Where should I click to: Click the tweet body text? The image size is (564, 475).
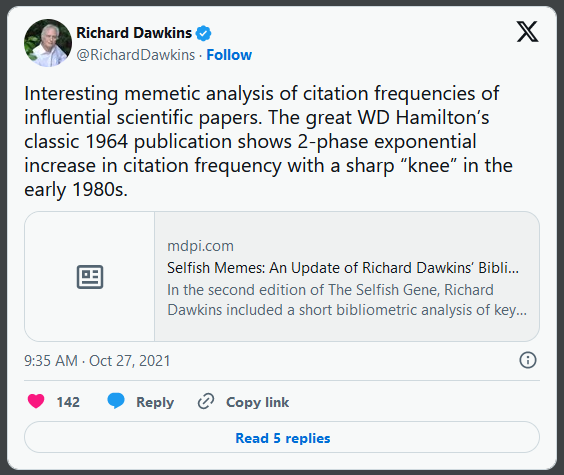(268, 141)
